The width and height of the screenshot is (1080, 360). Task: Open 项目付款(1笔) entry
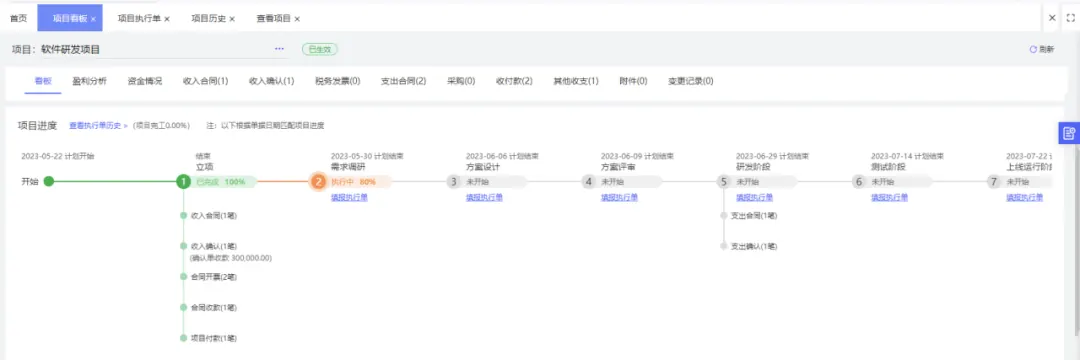click(214, 338)
